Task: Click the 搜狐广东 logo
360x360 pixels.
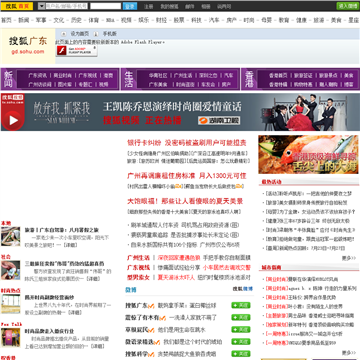Action: pos(28,45)
